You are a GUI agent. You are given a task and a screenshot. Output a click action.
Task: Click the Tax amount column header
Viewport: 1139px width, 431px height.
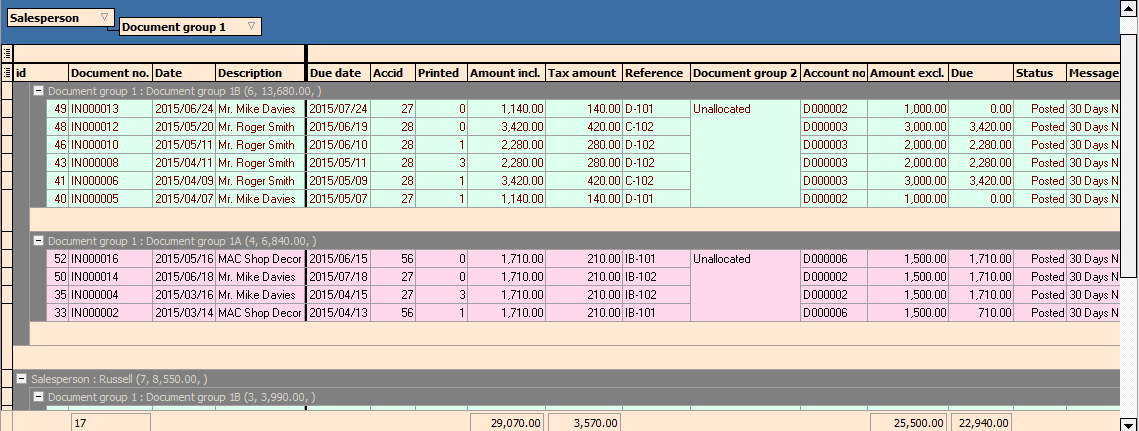pos(583,73)
